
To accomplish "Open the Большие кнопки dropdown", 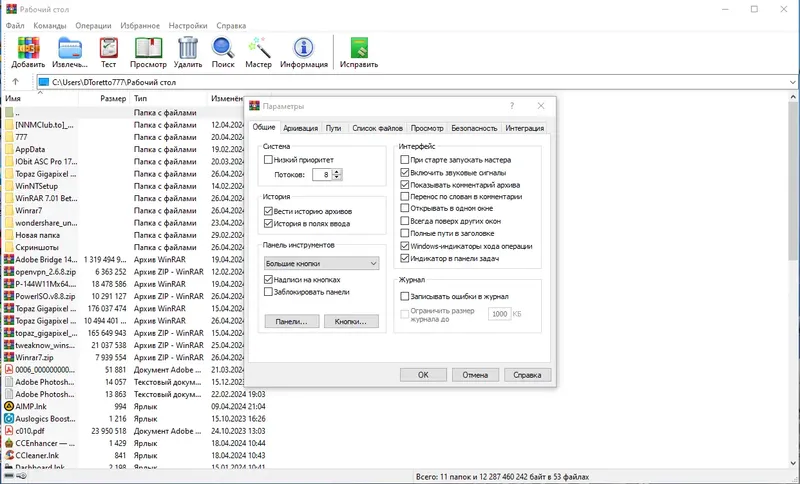I will pos(321,263).
